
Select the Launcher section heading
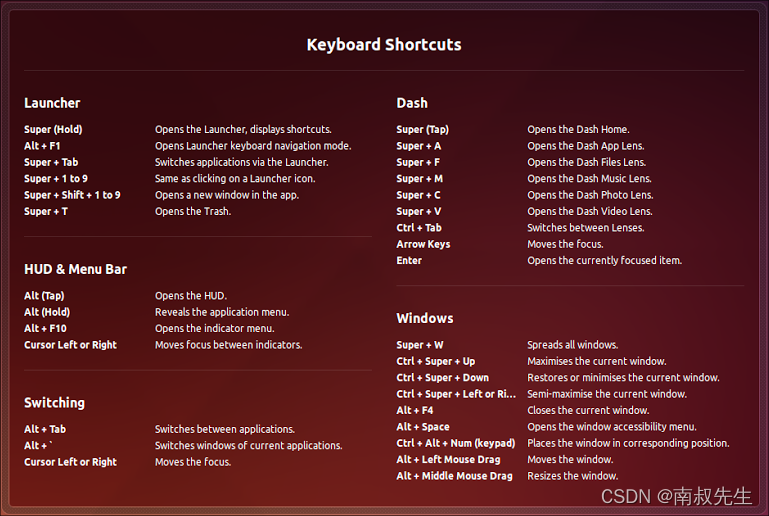tap(52, 103)
